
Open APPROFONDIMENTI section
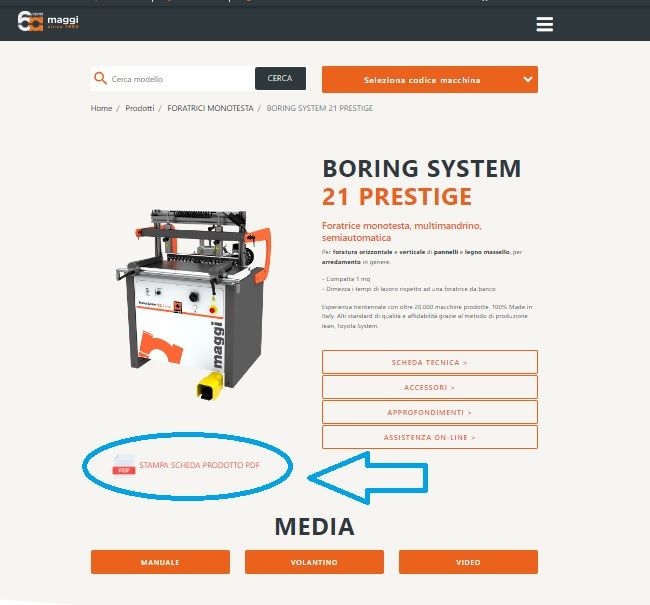pyautogui.click(x=429, y=412)
